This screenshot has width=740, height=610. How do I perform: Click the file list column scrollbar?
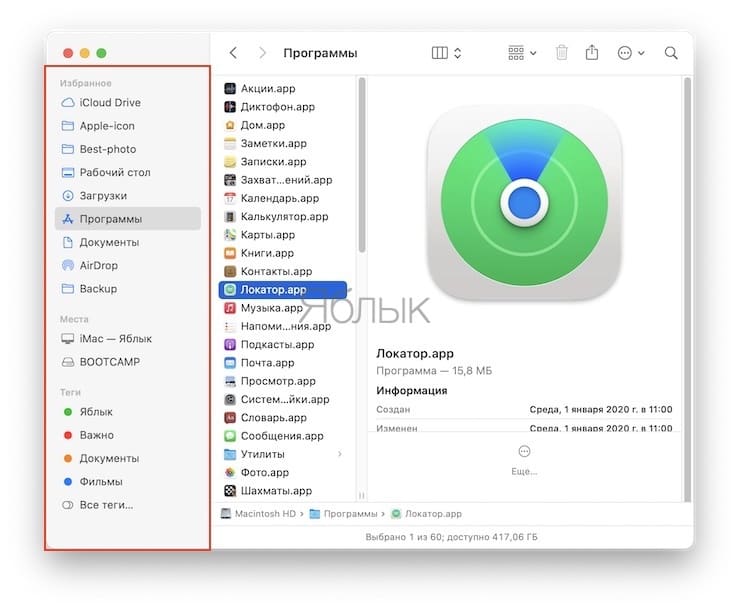[x=362, y=165]
